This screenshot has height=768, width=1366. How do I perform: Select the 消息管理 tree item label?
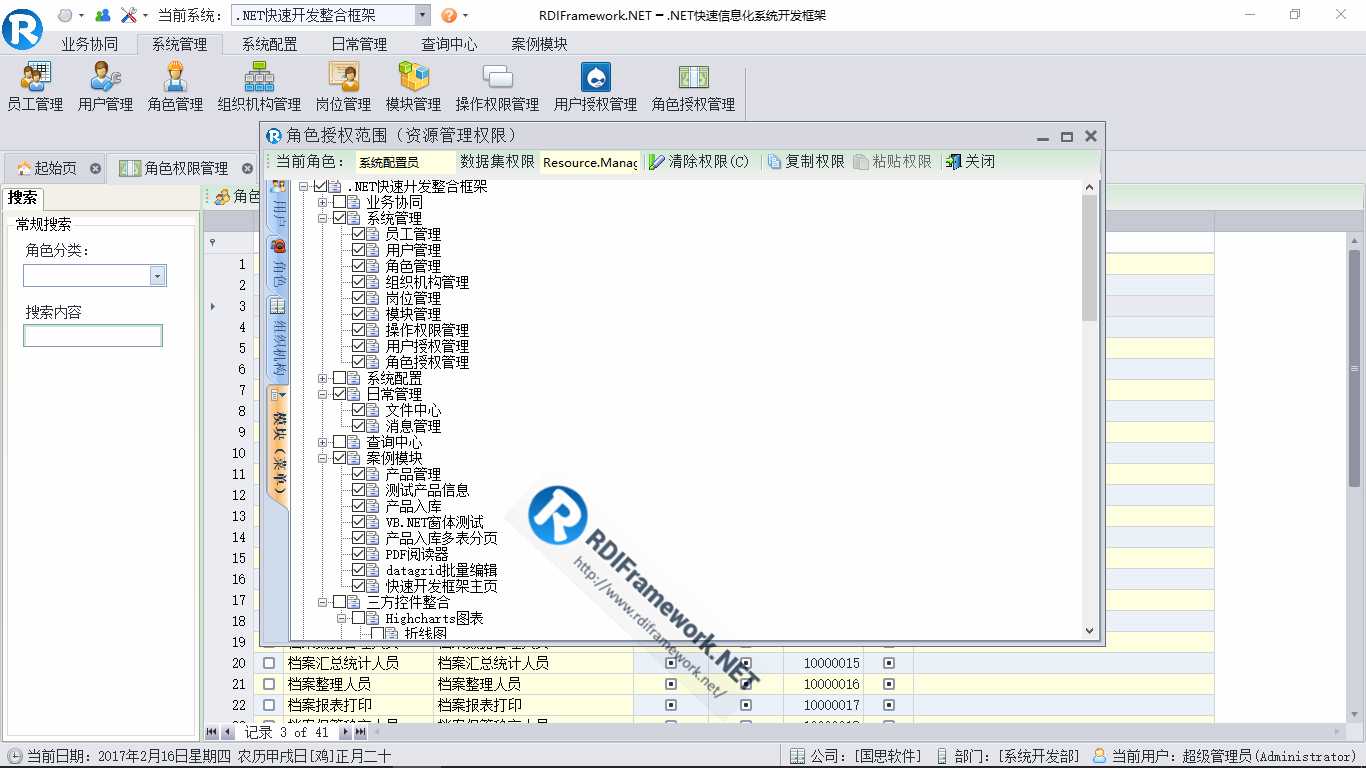pyautogui.click(x=413, y=427)
